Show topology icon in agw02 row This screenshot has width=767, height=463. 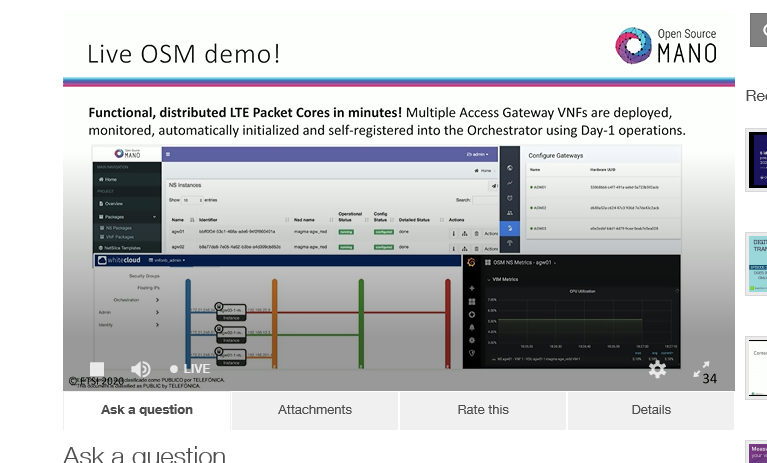coord(465,248)
